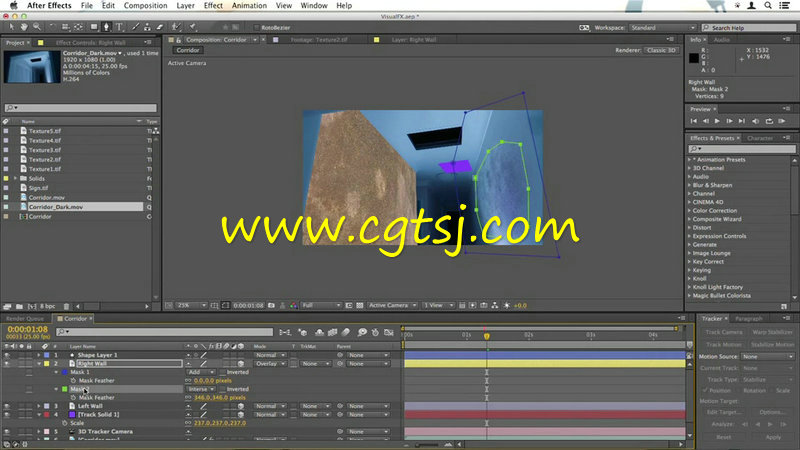The height and width of the screenshot is (450, 800).
Task: Toggle Mask Feather stopwatch under Mask 1
Action: click(73, 381)
